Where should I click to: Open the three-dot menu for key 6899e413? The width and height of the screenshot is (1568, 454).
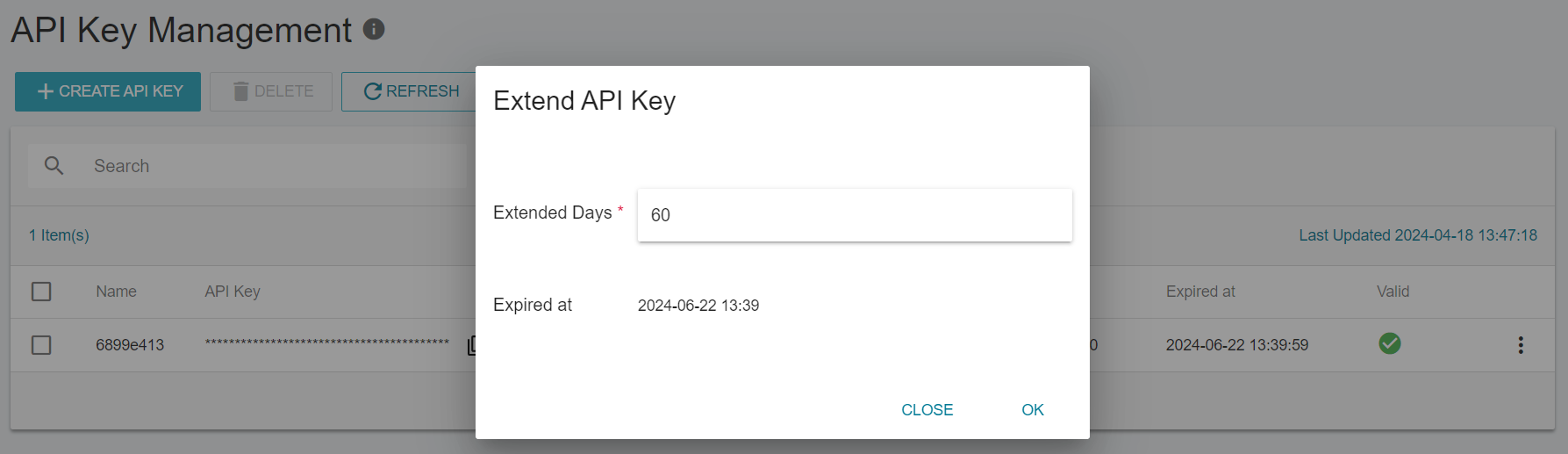1521,345
